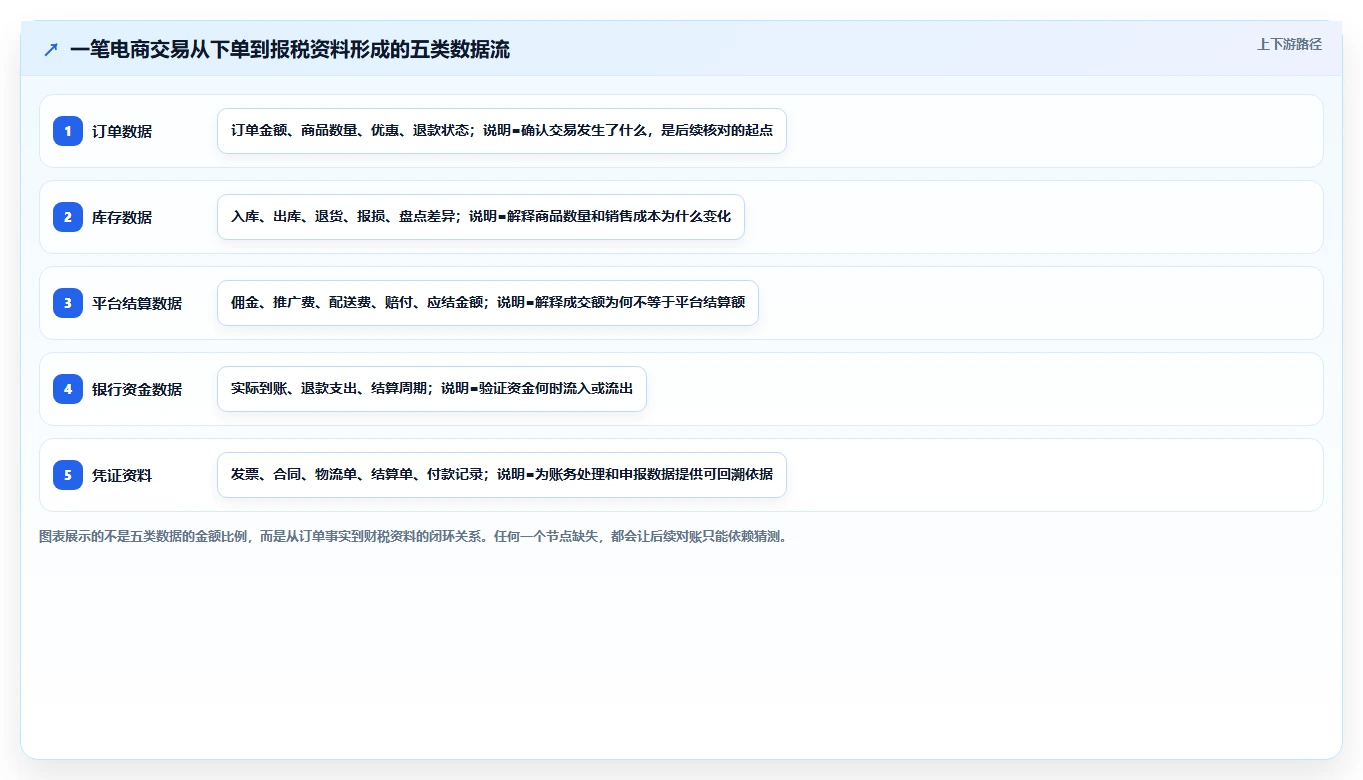Viewport: 1363px width, 780px height.
Task: Click the description box starting 入库、出库、退货
Action: [x=481, y=217]
